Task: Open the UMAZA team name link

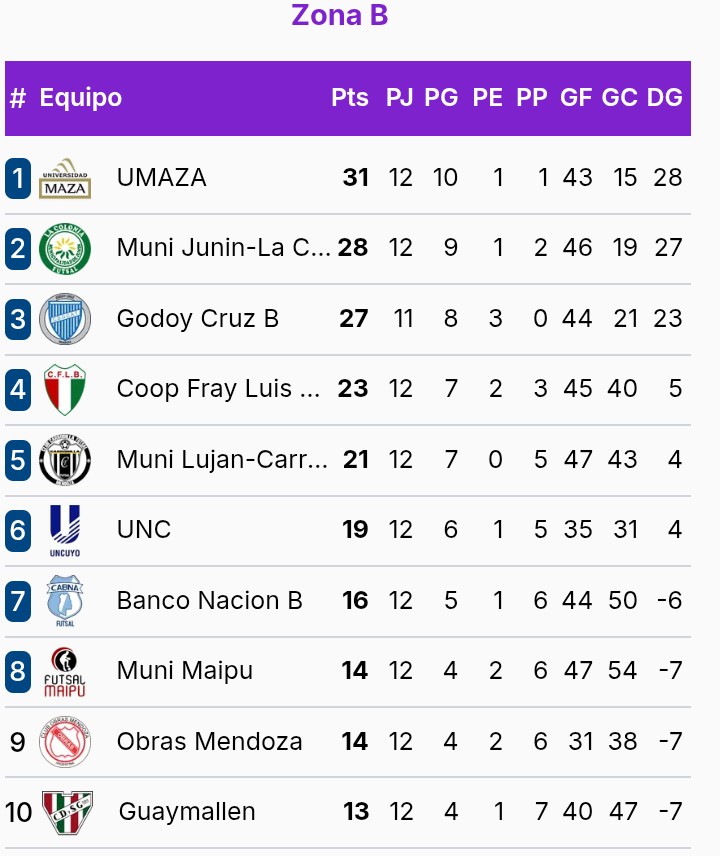Action: click(162, 178)
